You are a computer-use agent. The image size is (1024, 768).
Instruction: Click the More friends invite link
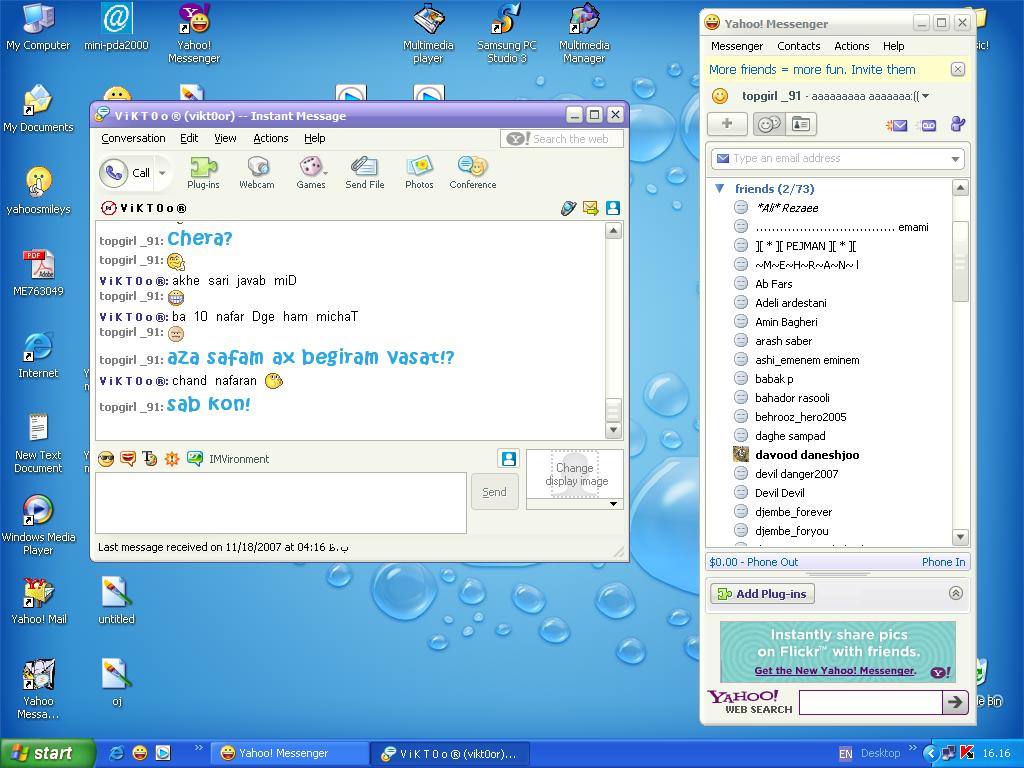812,70
